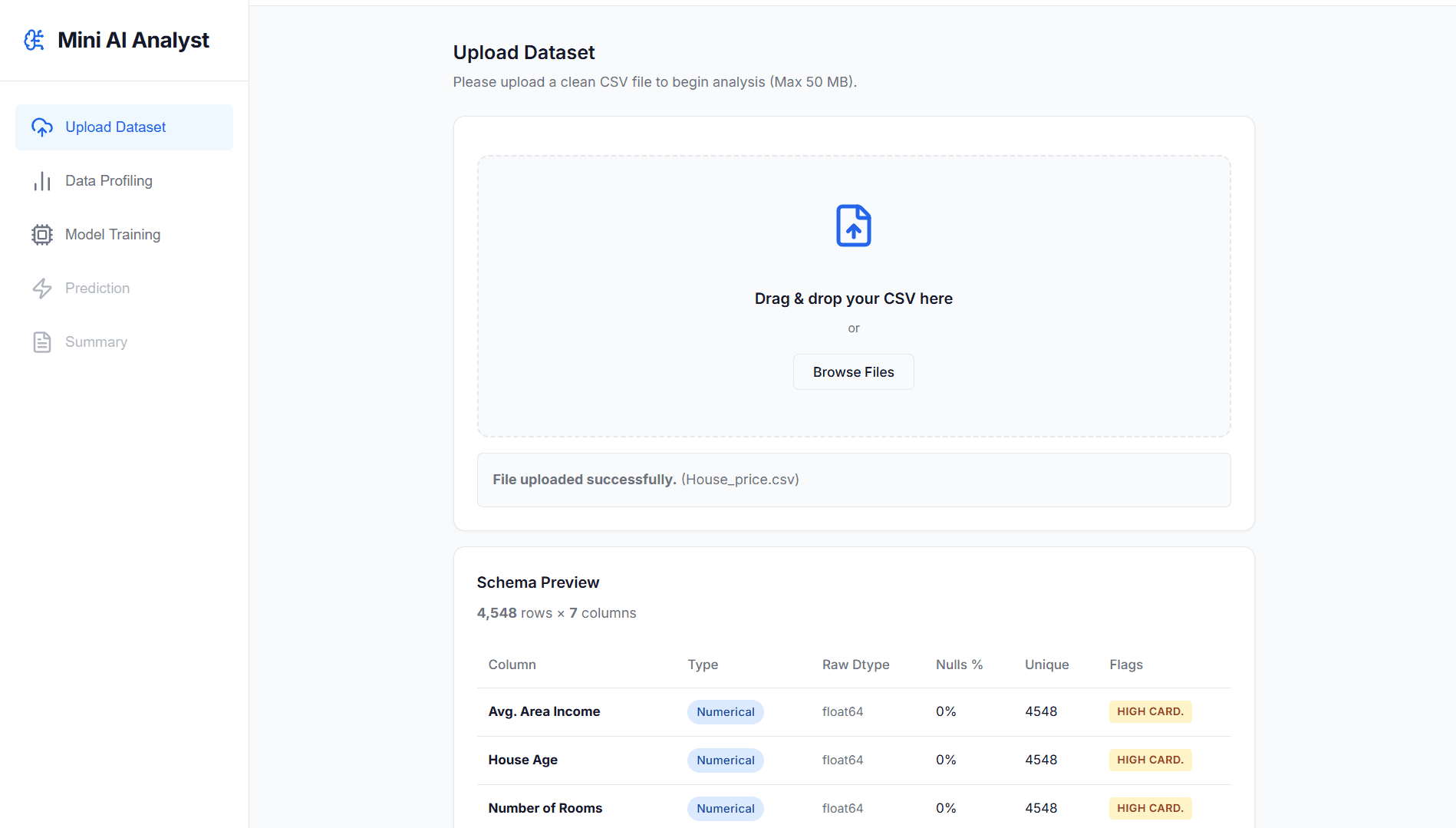Click 4548 unique value in Number of Rooms row
1456x828 pixels.
click(1041, 808)
